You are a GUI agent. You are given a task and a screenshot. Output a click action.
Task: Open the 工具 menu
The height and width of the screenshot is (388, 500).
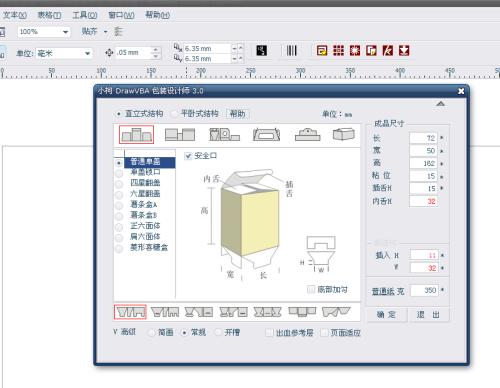pos(85,15)
